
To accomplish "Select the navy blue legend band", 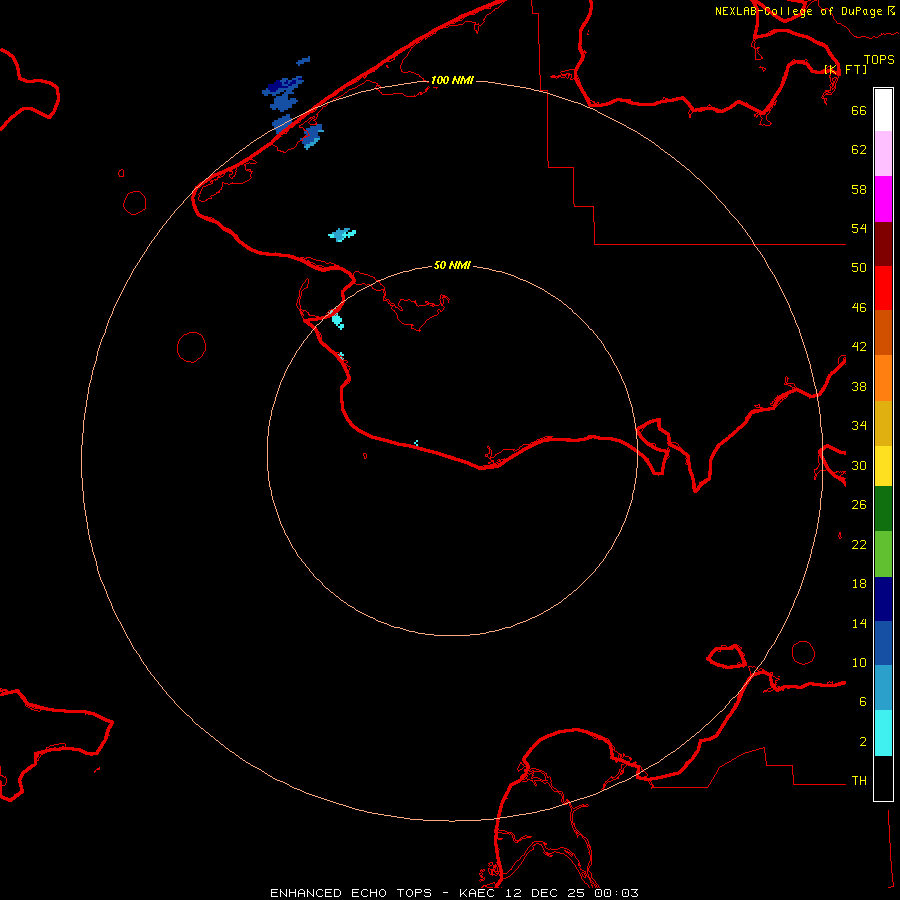I will point(883,599).
